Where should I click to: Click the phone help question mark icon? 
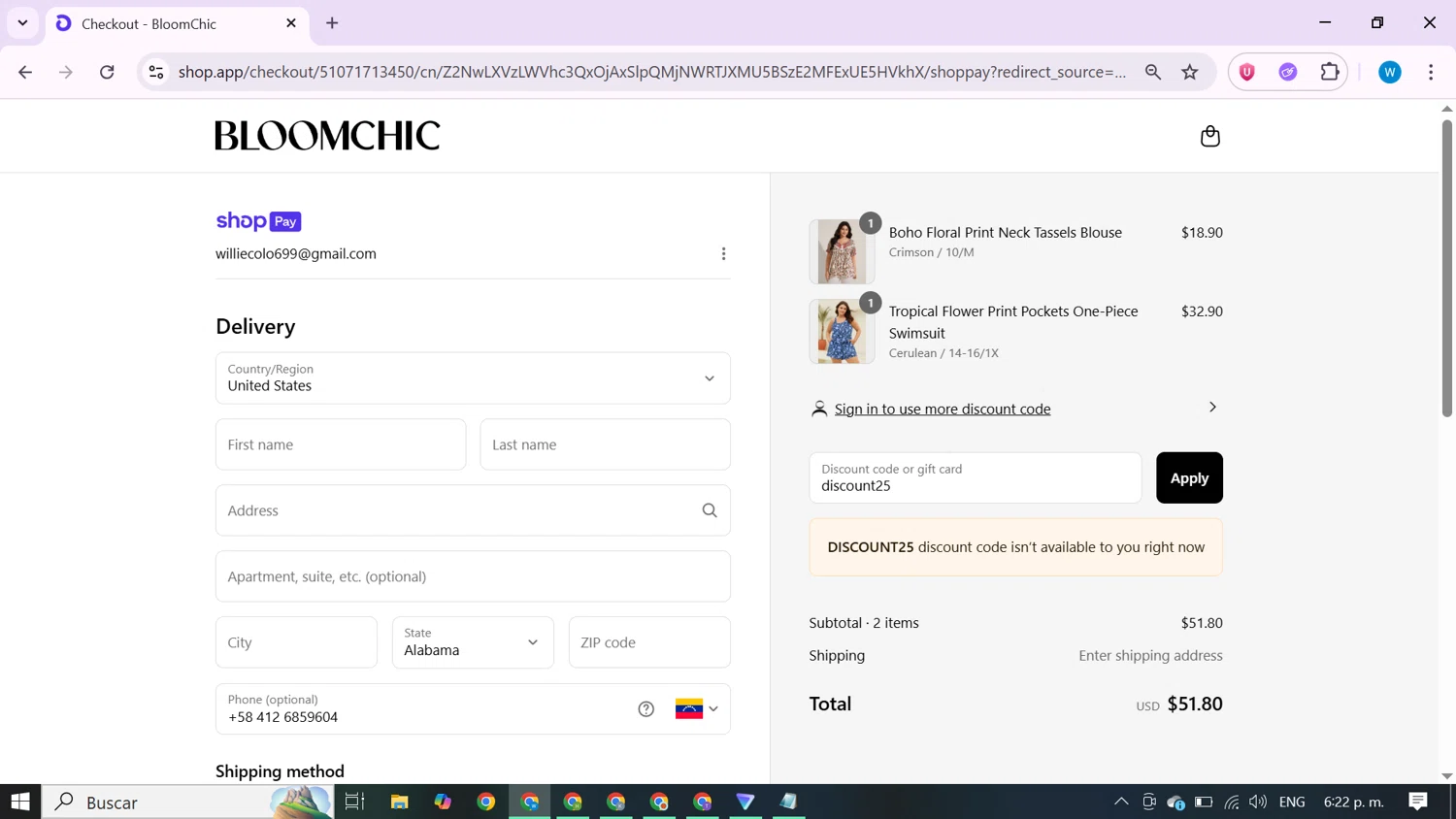[x=646, y=709]
